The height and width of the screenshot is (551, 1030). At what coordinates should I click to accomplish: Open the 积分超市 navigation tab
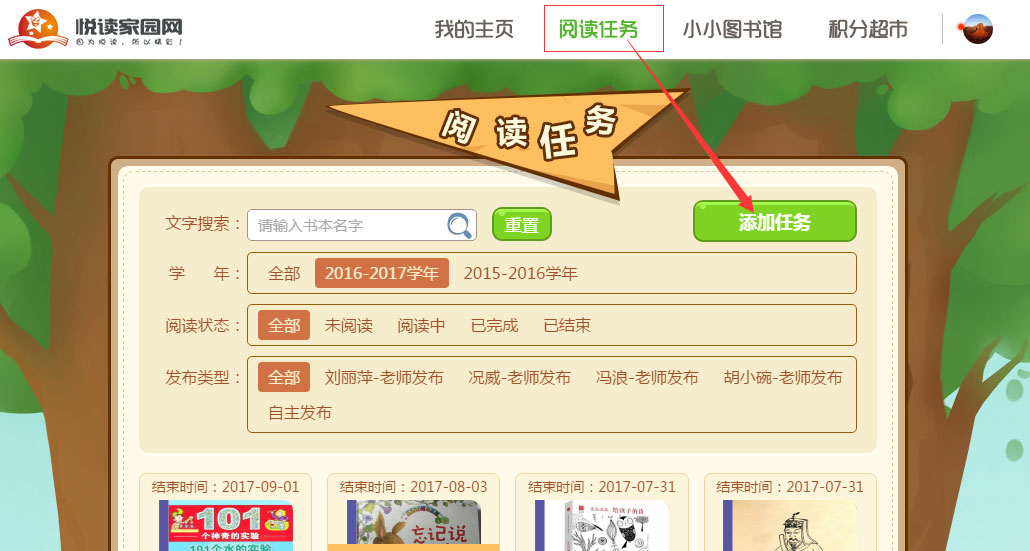click(x=868, y=29)
